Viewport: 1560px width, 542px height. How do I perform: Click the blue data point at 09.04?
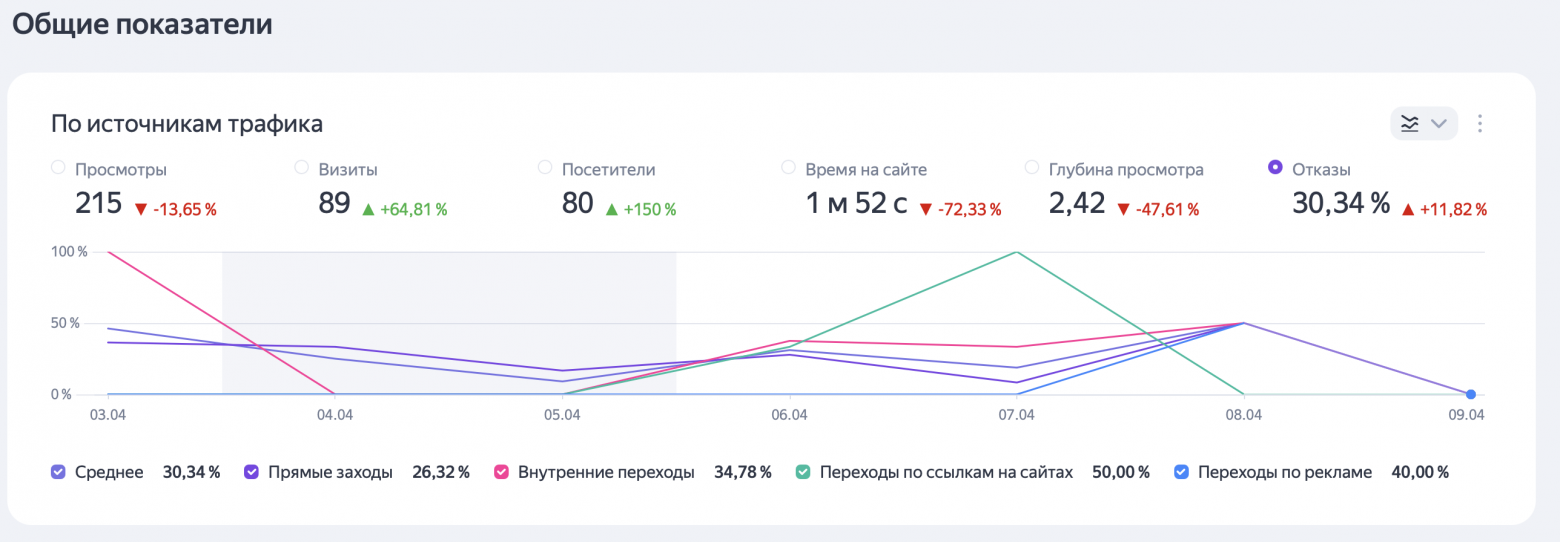pos(1471,394)
